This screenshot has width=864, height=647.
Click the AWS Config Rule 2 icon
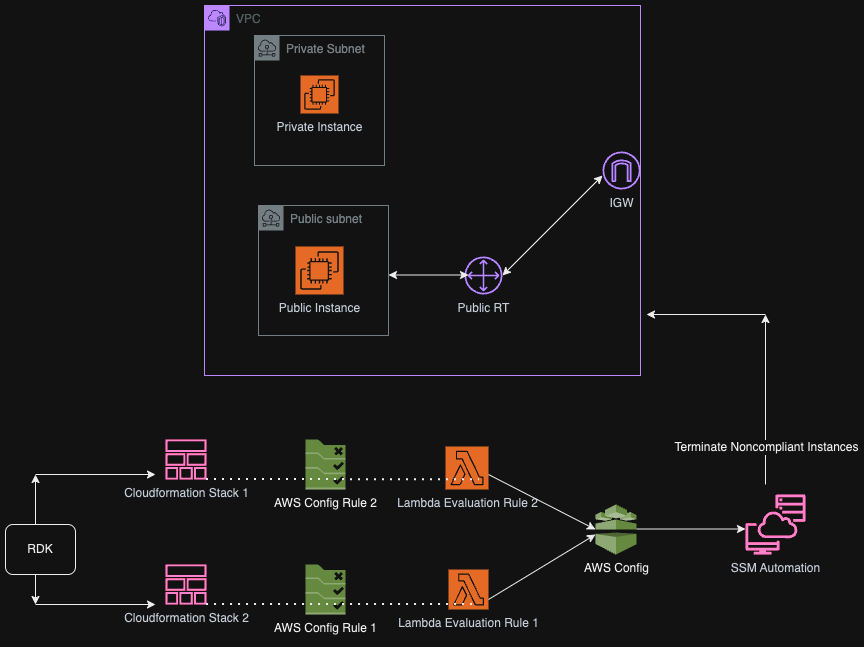click(325, 464)
